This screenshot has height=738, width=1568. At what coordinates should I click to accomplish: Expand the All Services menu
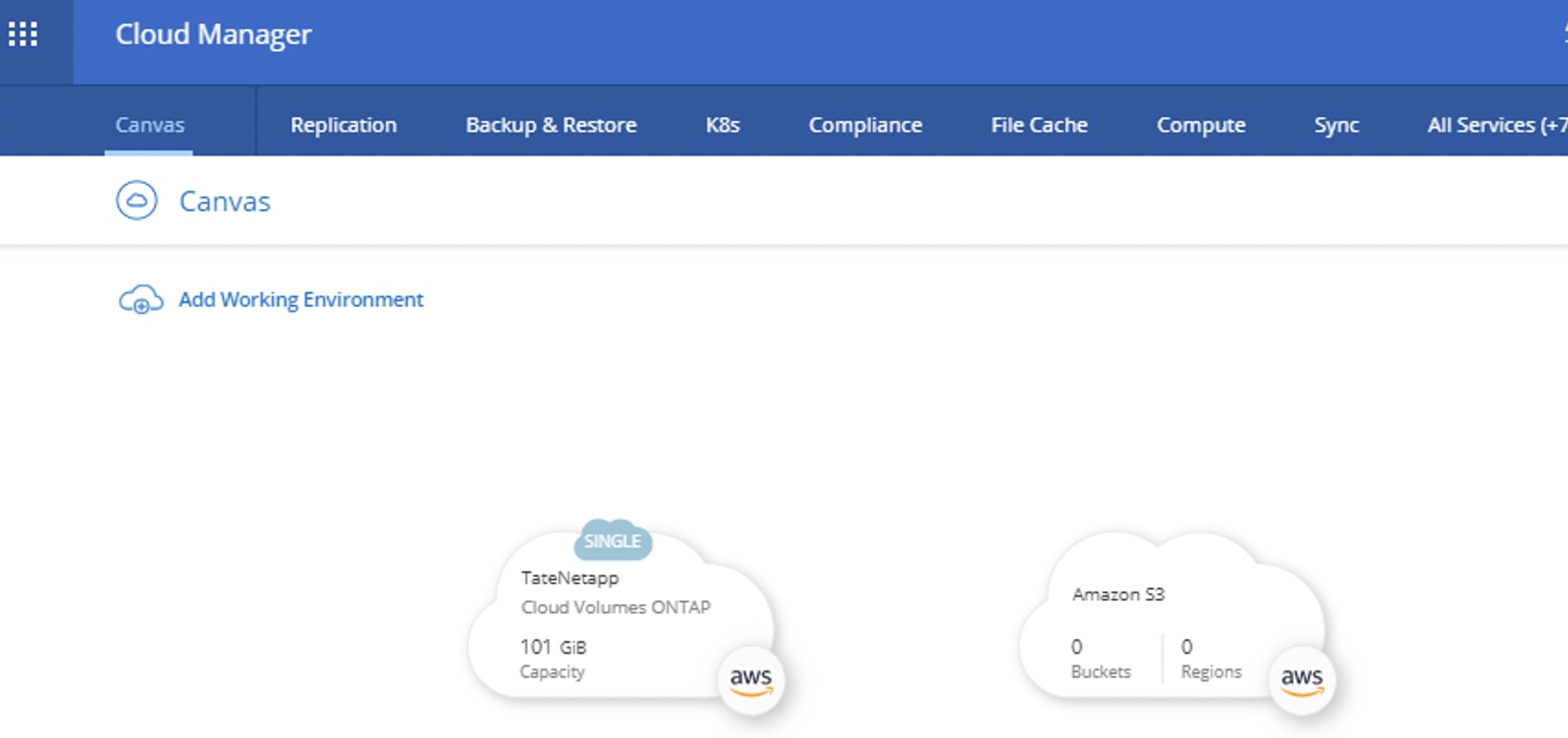tap(1495, 125)
